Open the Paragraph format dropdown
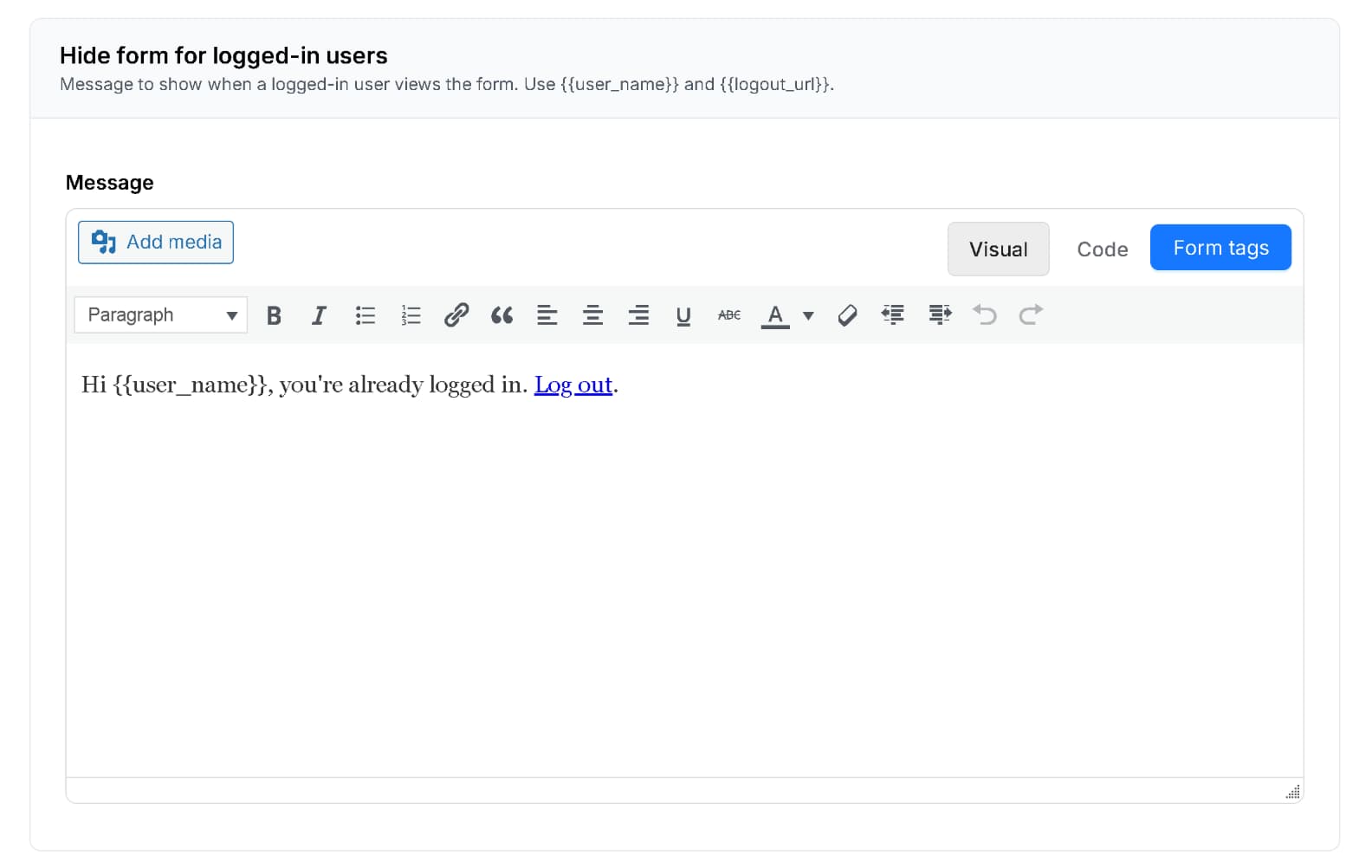This screenshot has width=1372, height=868. point(161,315)
